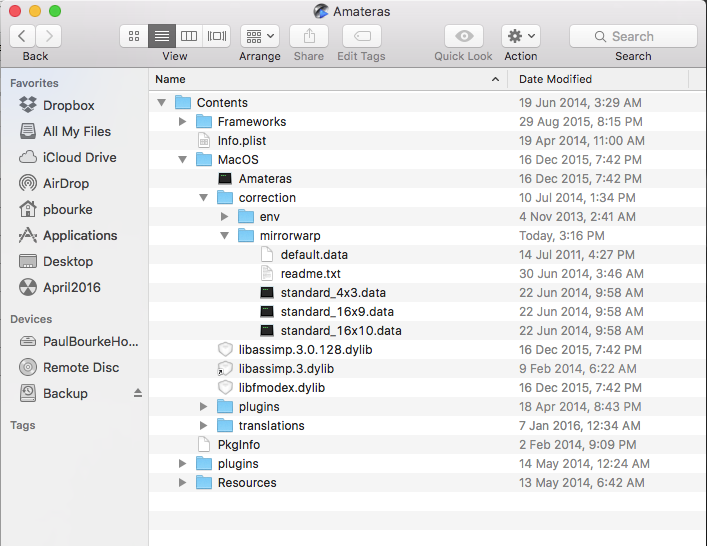Select Applications in Favorites sidebar
Image resolution: width=707 pixels, height=546 pixels.
coord(79,235)
